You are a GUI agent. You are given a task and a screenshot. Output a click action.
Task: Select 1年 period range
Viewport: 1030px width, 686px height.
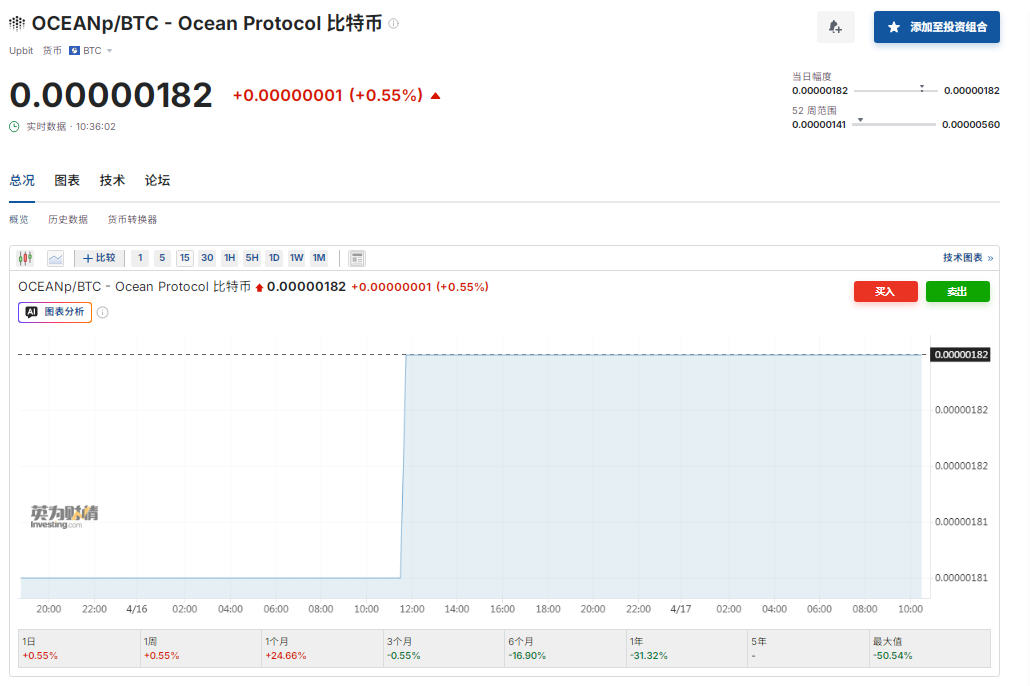686,649
